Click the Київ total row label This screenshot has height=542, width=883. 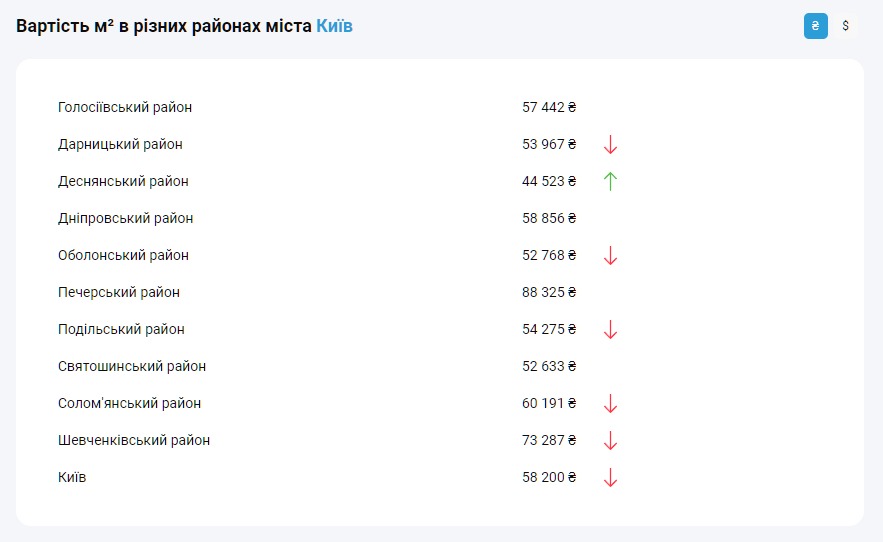(x=72, y=477)
